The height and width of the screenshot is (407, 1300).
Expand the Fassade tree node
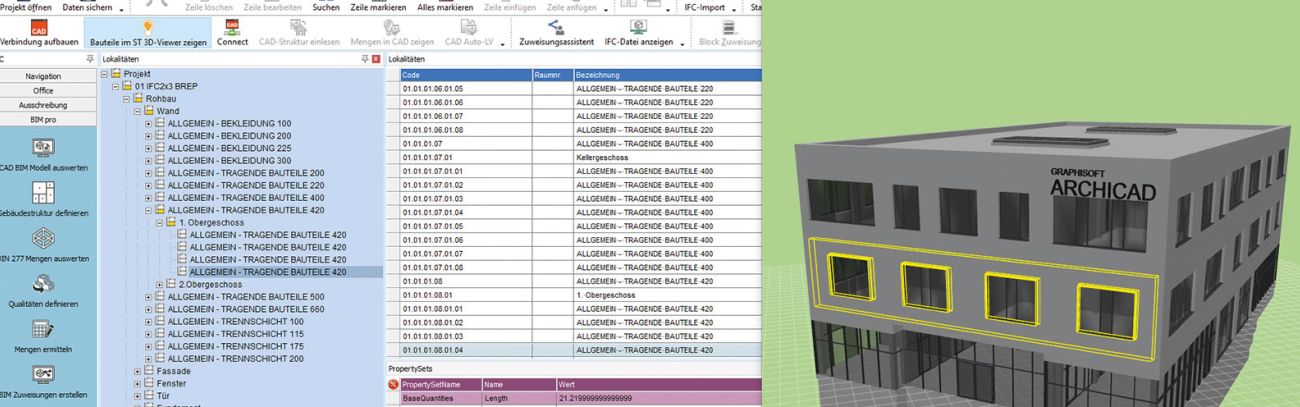[x=137, y=371]
